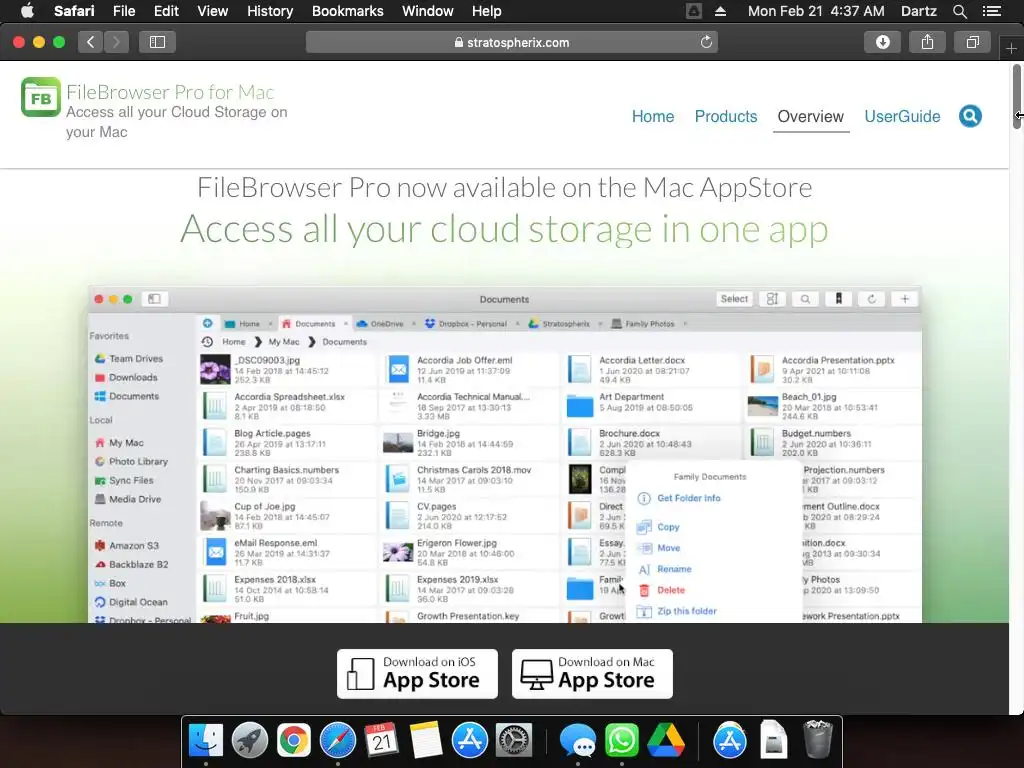1024x768 pixels.
Task: Open the Edit menu
Action: tap(166, 11)
